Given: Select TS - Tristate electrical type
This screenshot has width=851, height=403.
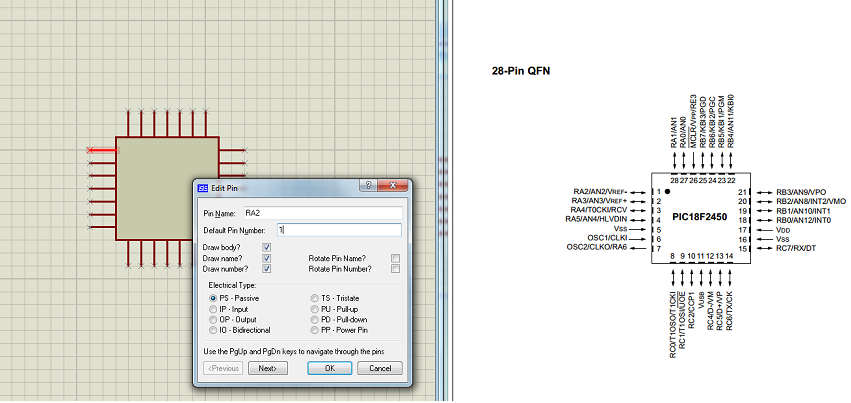Looking at the screenshot, I should 334,298.
